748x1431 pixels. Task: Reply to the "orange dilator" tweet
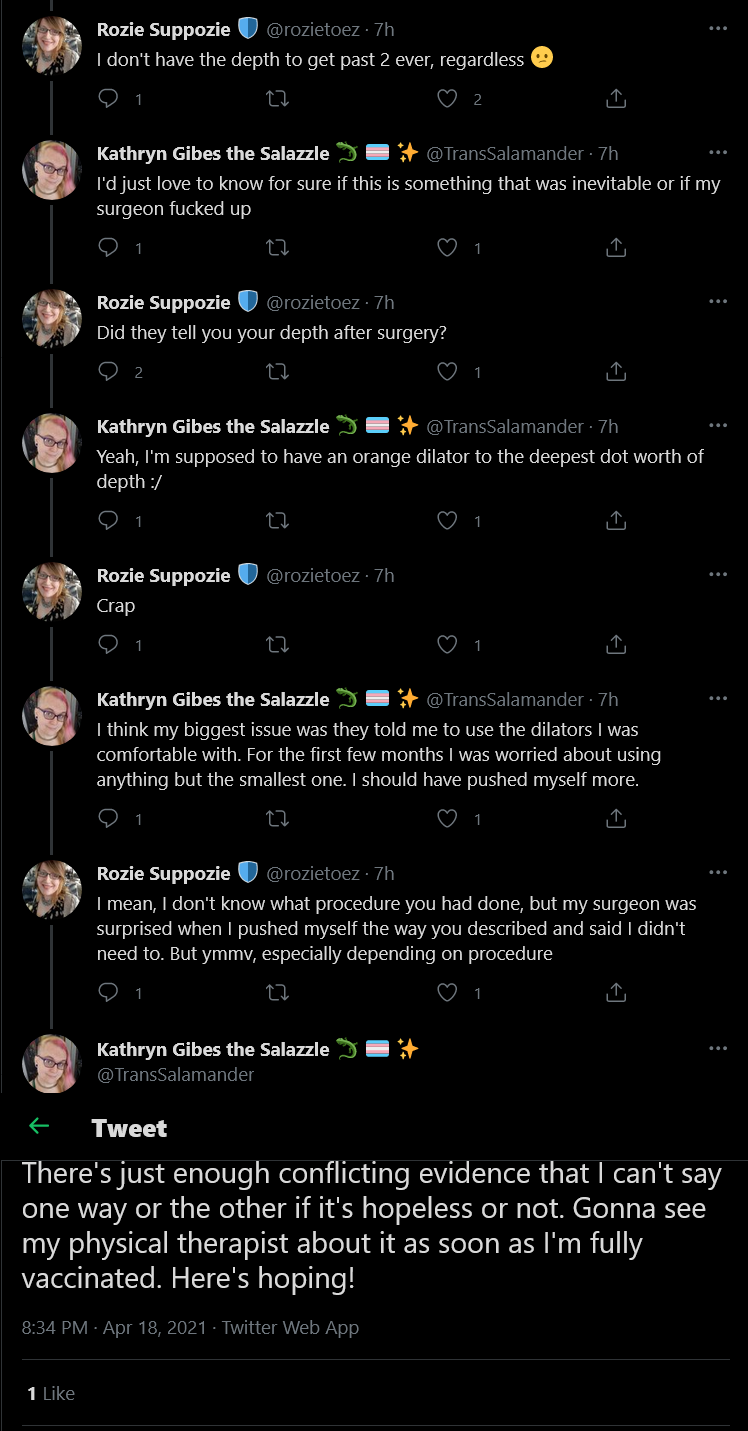tap(110, 521)
